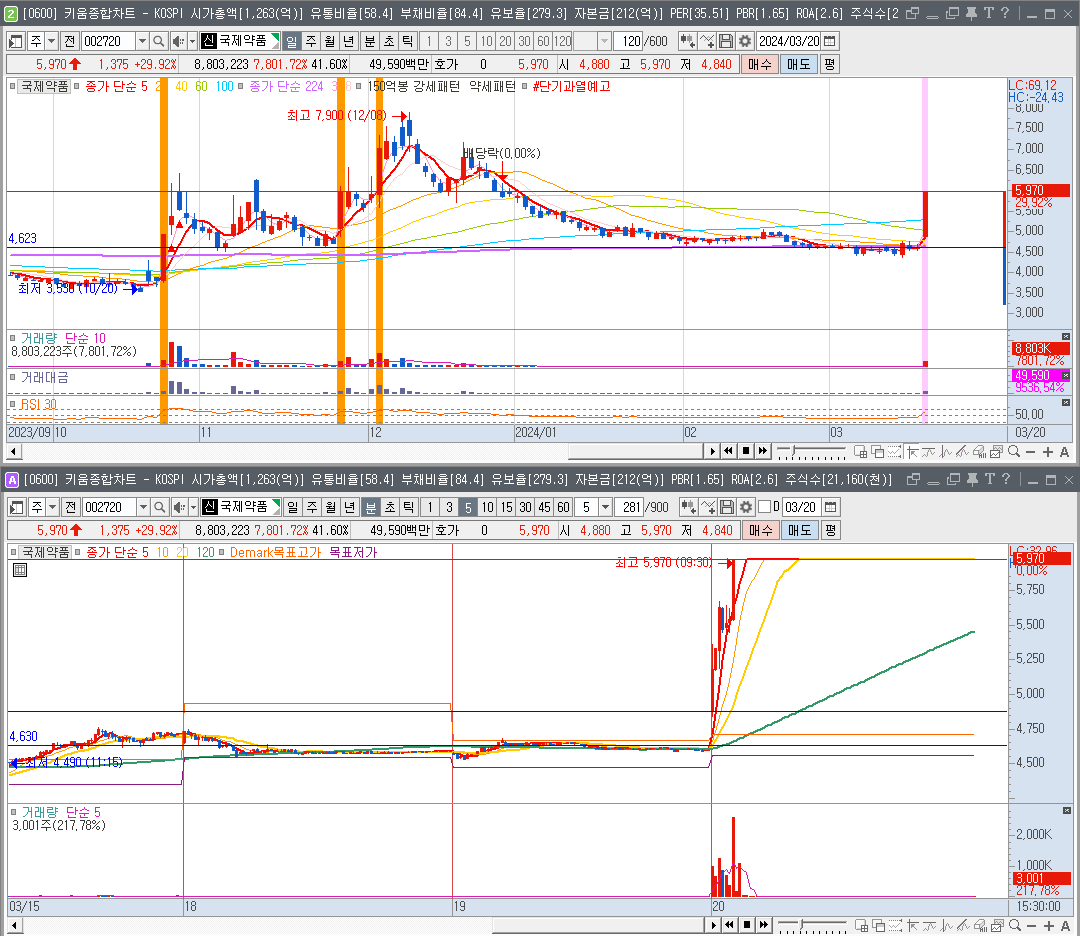This screenshot has height=936, width=1080.
Task: Click plus zoom-in icon under upper chart
Action: pyautogui.click(x=1048, y=452)
